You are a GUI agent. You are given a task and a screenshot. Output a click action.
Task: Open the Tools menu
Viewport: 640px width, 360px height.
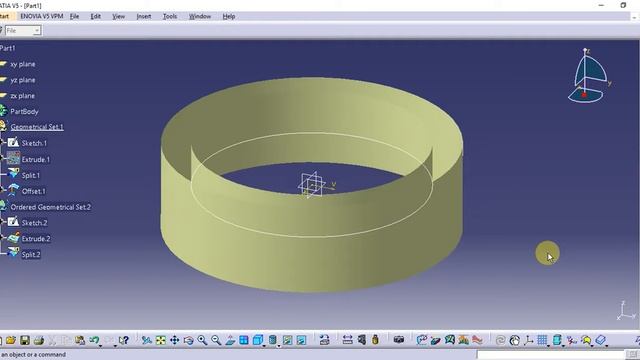(x=170, y=16)
